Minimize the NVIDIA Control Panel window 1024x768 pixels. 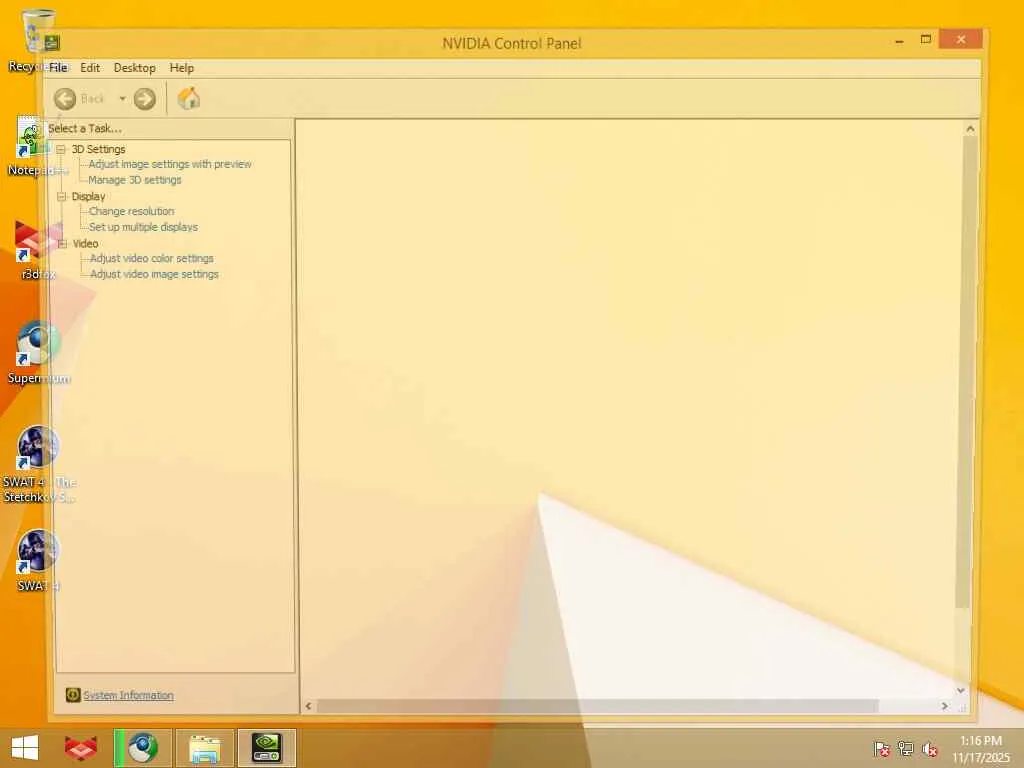pos(899,40)
